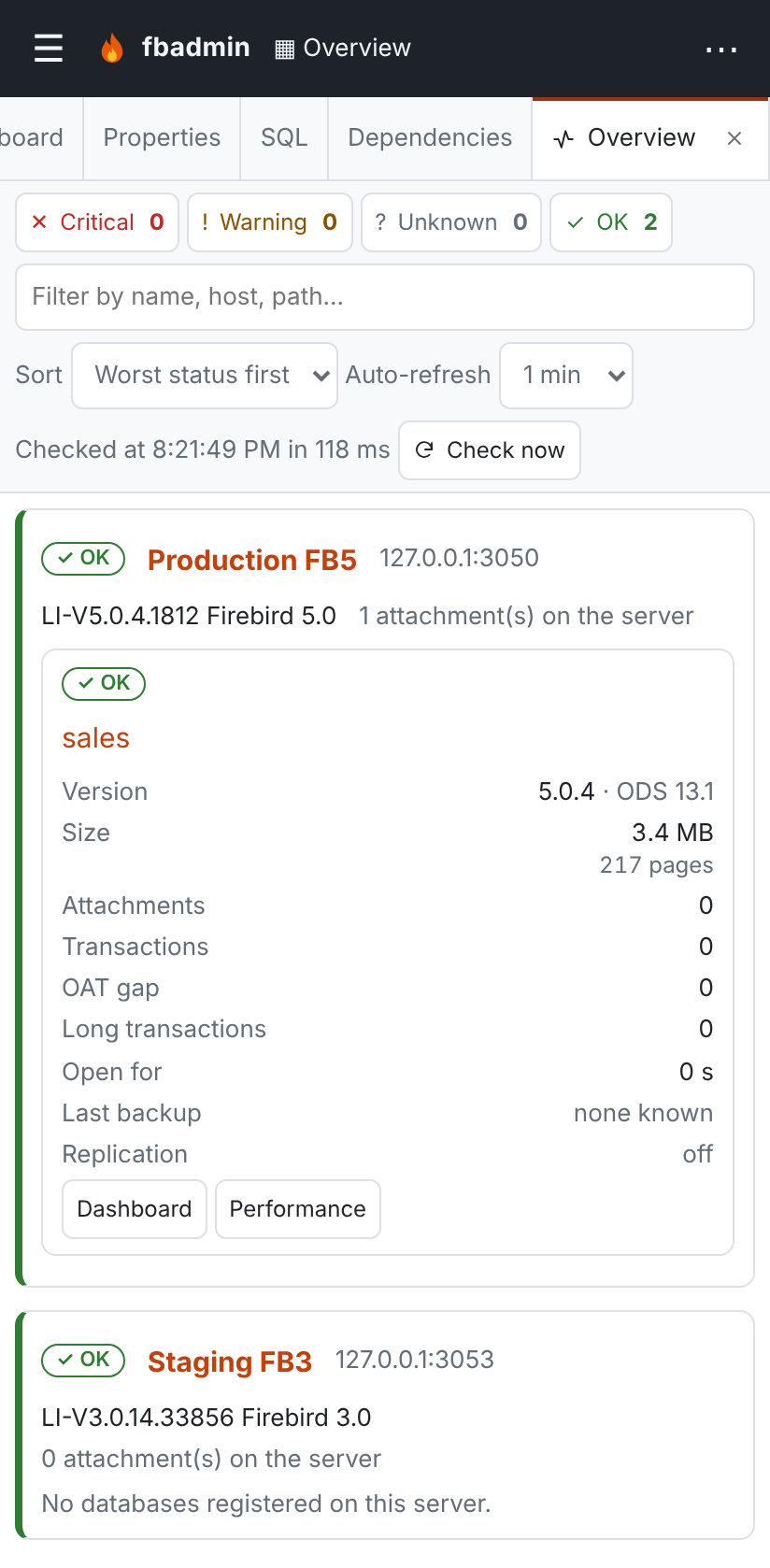Click the Check now button
Image resolution: width=770 pixels, height=1568 pixels.
tap(490, 450)
